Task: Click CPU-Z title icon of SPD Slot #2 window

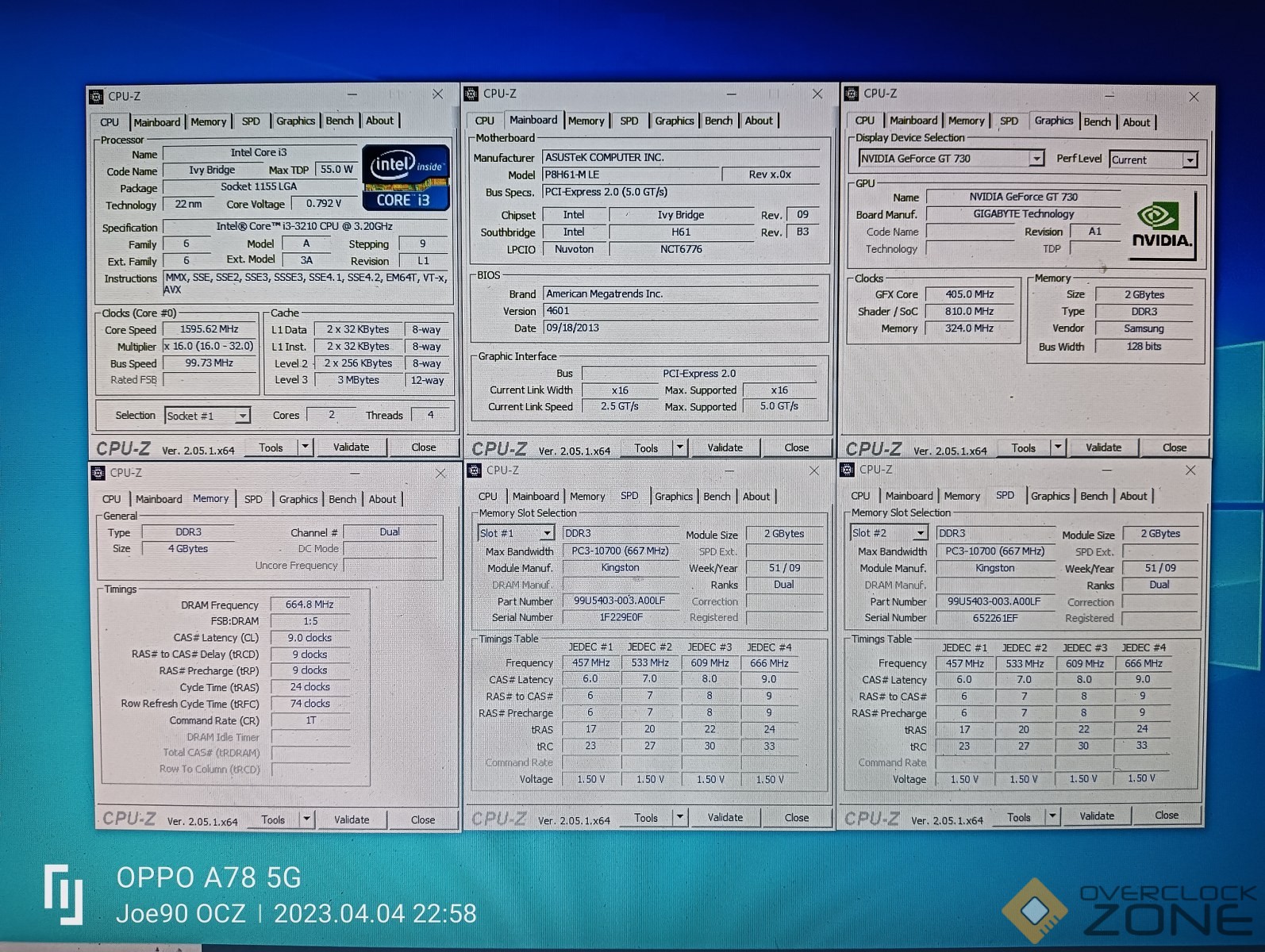Action: click(x=848, y=470)
